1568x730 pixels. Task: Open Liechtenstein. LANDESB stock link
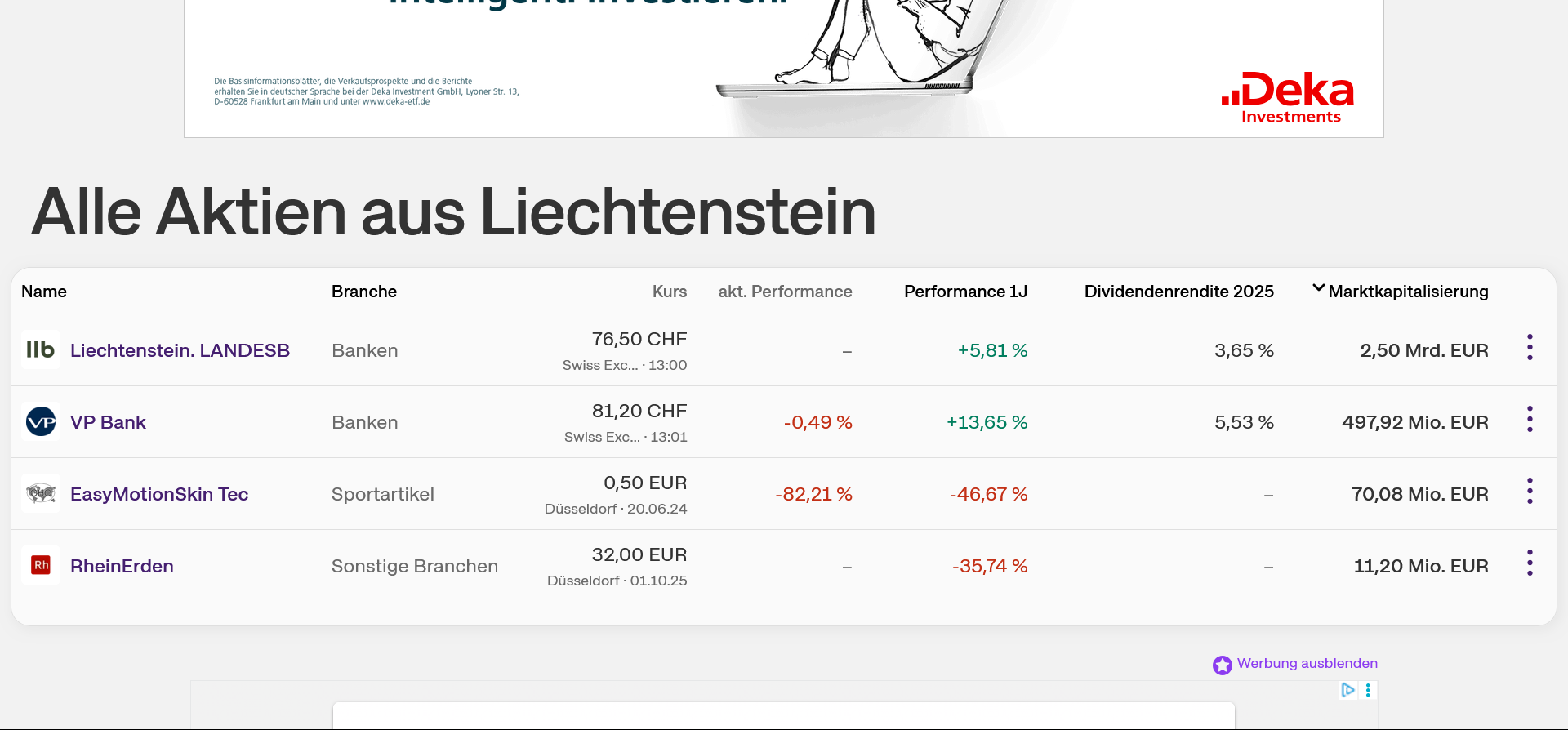coord(180,350)
